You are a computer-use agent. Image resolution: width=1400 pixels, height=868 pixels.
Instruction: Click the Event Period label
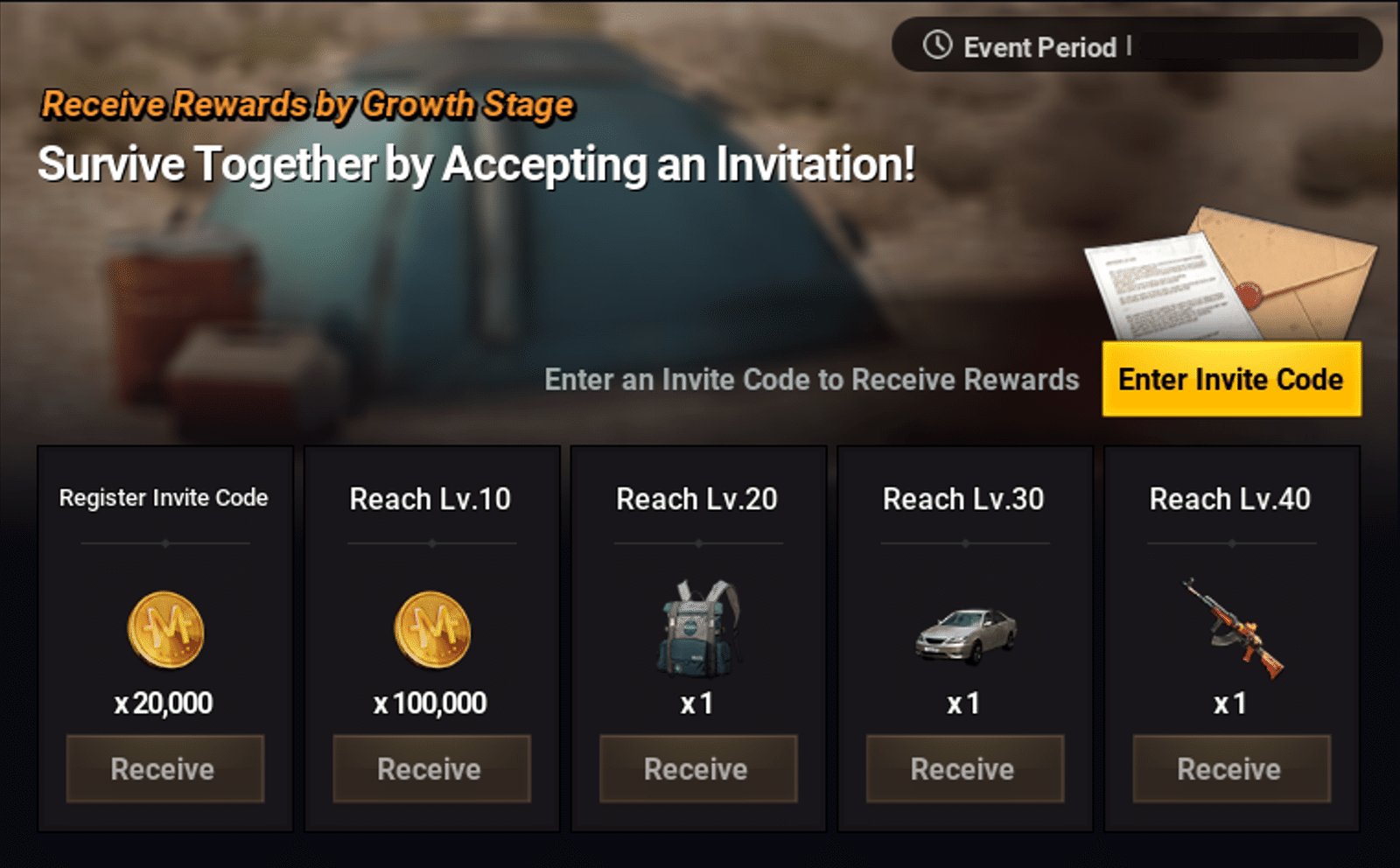(x=1040, y=47)
